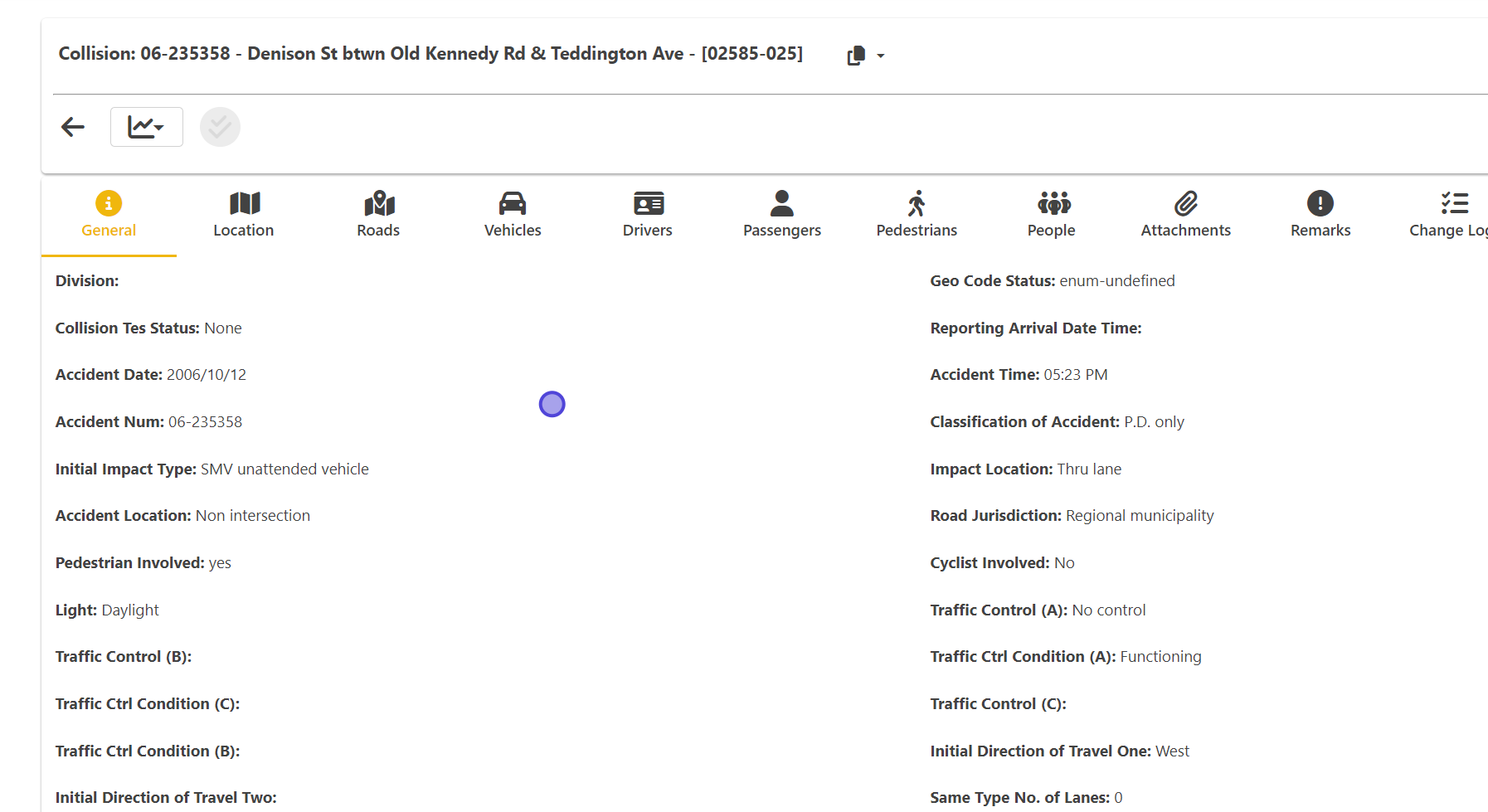Click the collision title heading text

point(430,54)
